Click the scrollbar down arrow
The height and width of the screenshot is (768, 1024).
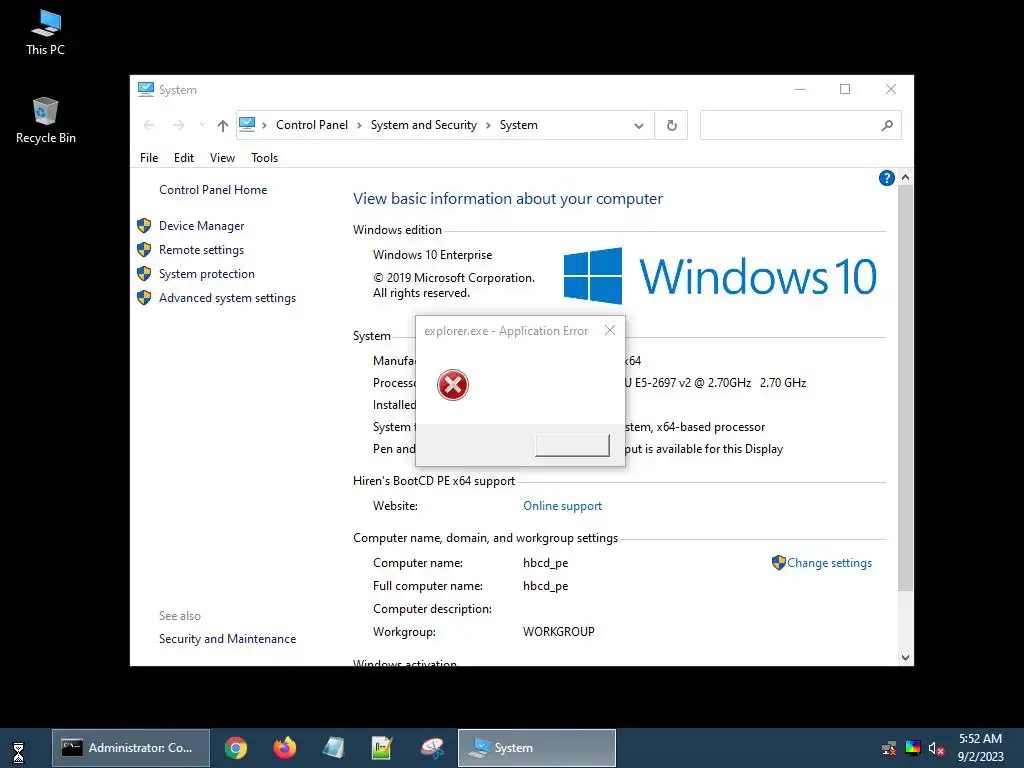pos(905,658)
